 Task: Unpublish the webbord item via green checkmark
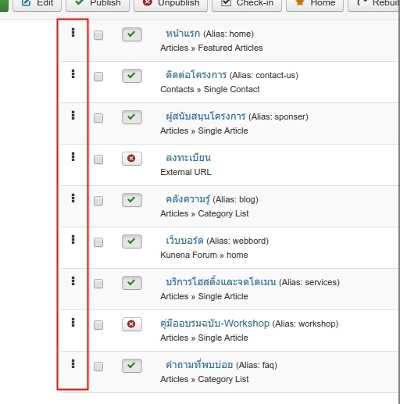click(x=132, y=241)
